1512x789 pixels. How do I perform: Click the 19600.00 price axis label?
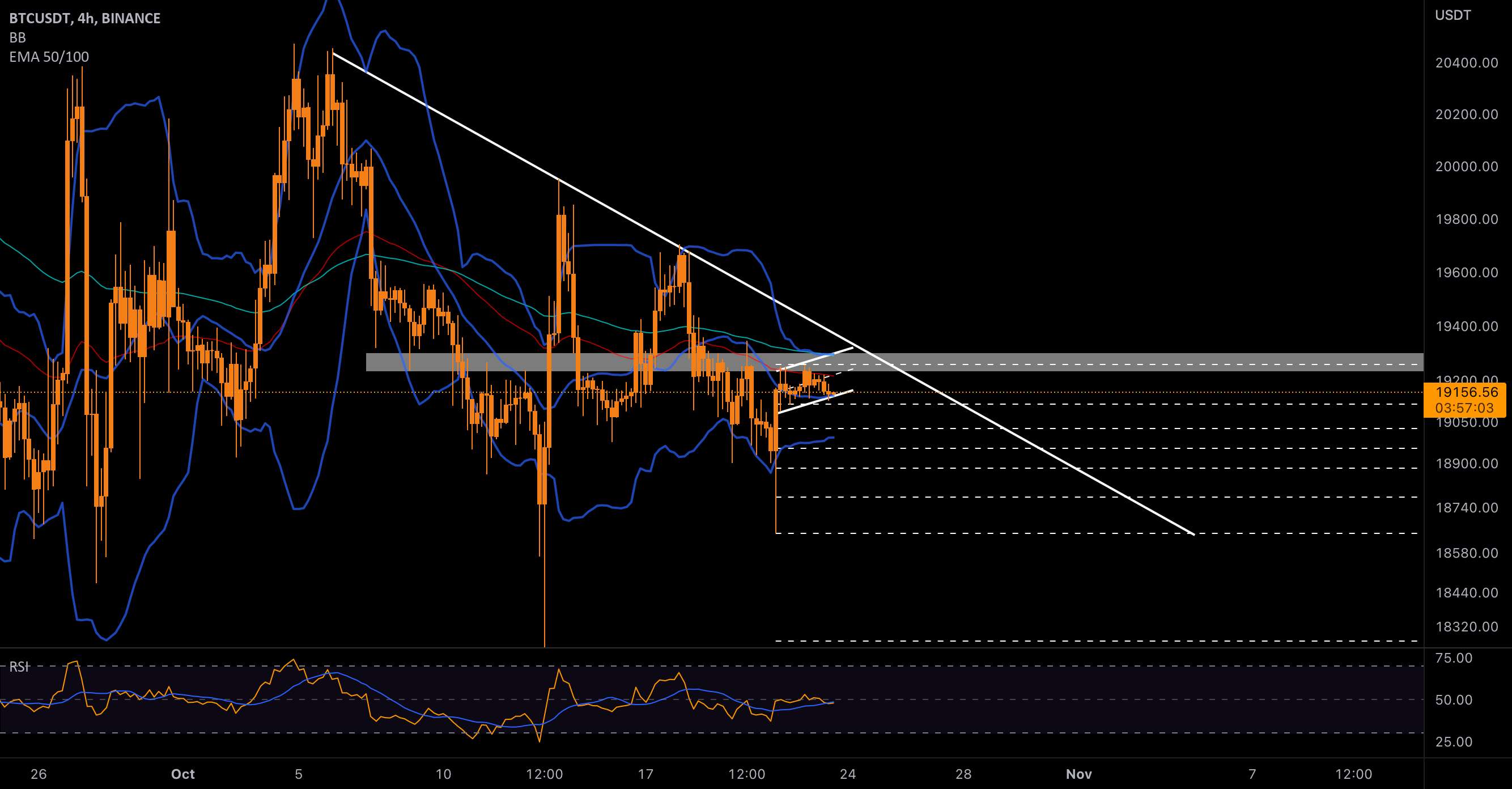tap(1467, 273)
